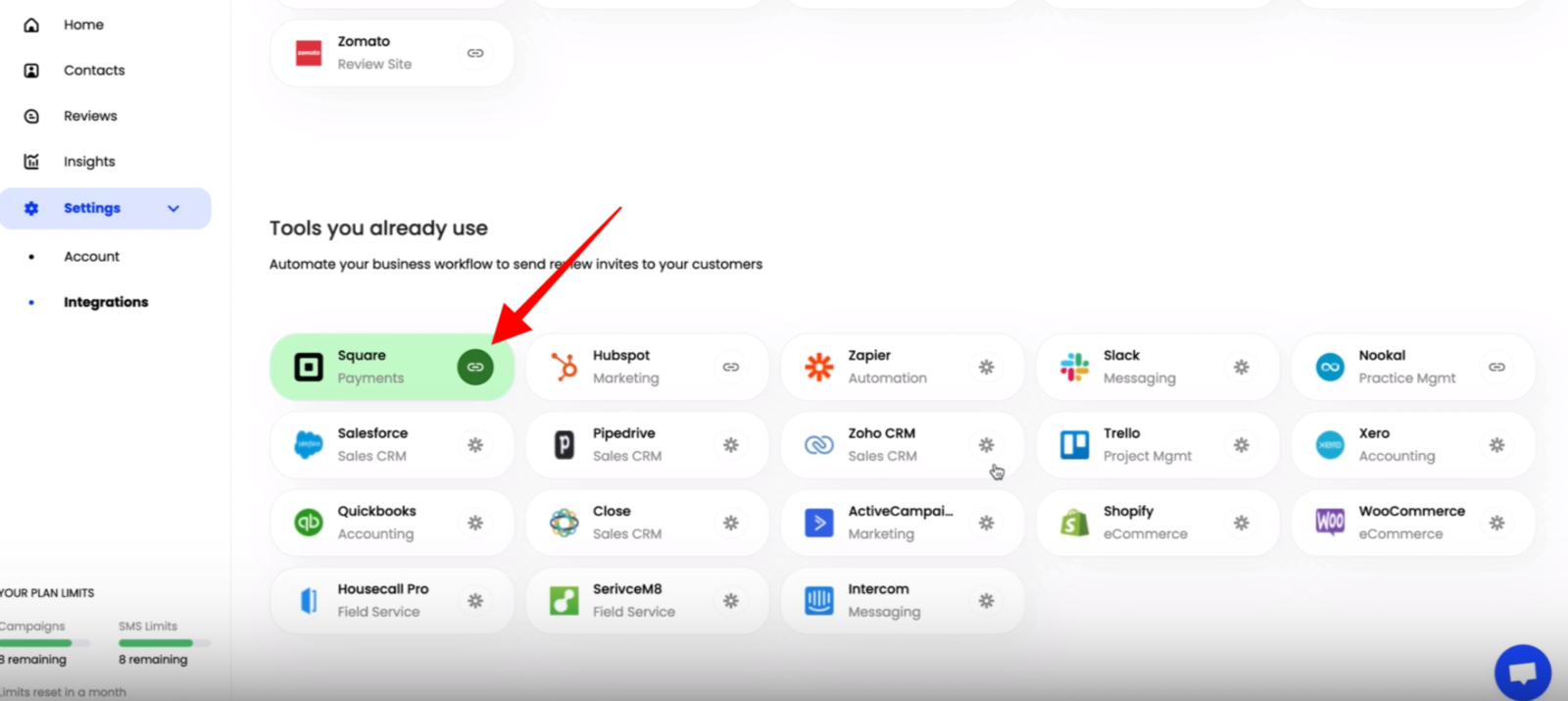The image size is (1568, 701).
Task: Click the Hubspot logo
Action: 563,367
